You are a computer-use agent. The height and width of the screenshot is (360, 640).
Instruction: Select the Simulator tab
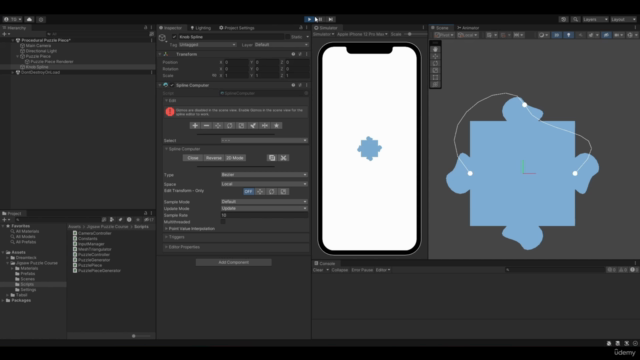326,28
